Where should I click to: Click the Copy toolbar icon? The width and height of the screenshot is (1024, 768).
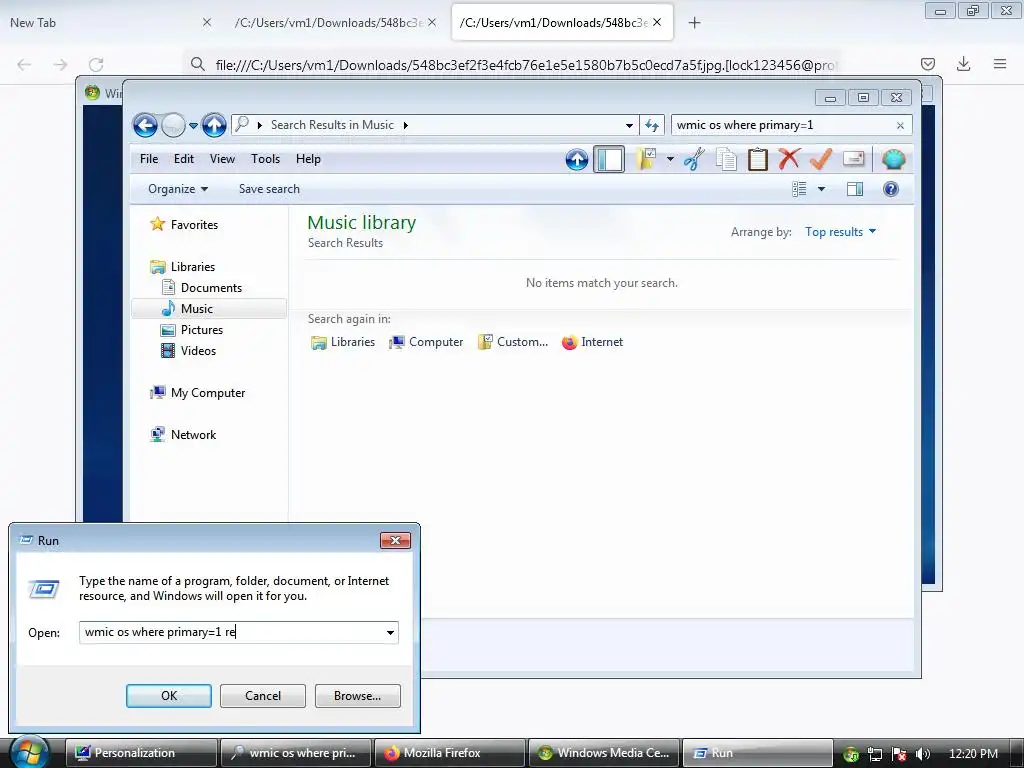click(726, 159)
